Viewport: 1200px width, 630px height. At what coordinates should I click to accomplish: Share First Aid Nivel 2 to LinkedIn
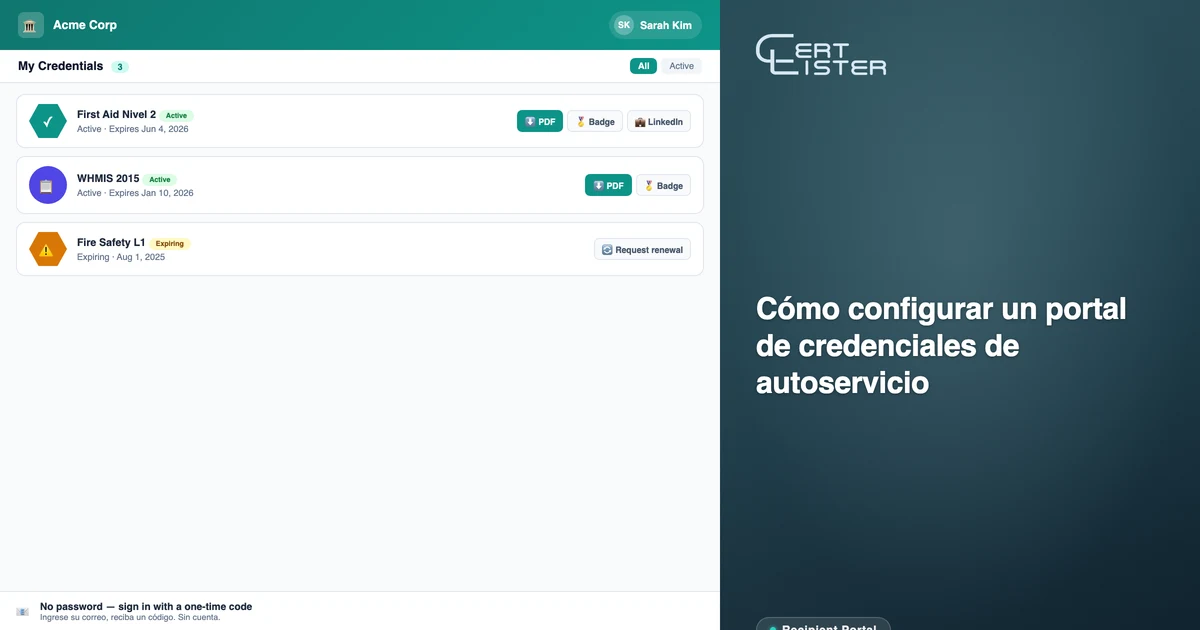coord(659,121)
